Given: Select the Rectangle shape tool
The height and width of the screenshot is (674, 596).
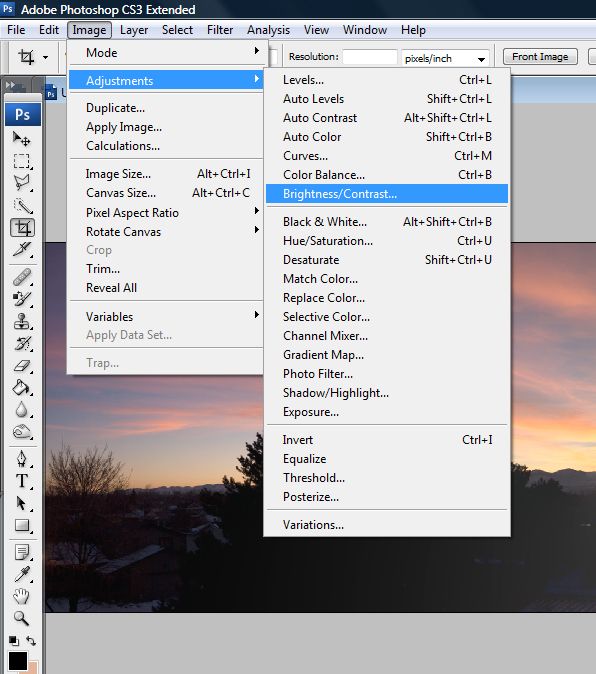Looking at the screenshot, I should coord(21,525).
